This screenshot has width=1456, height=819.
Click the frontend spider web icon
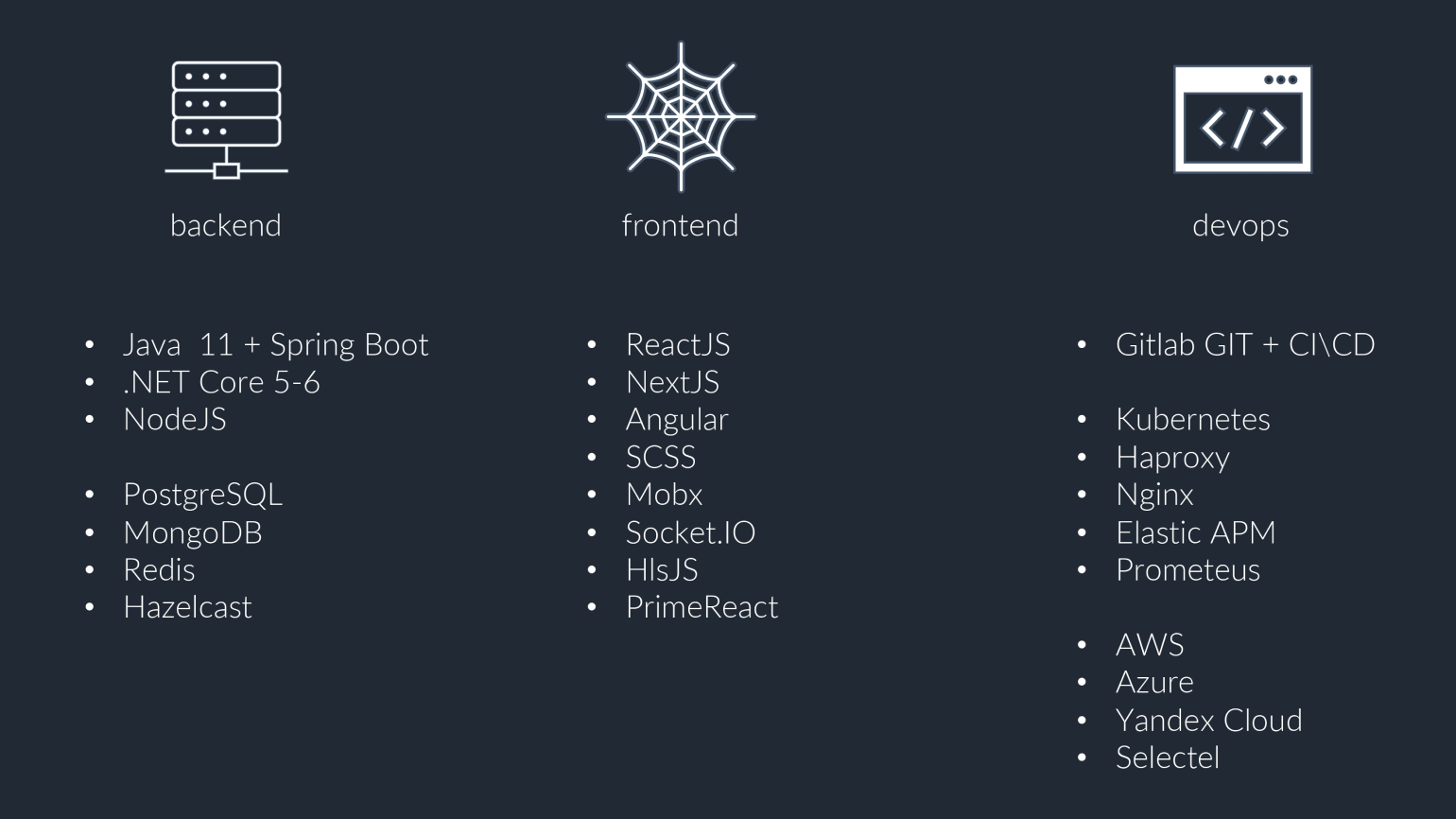pyautogui.click(x=681, y=117)
